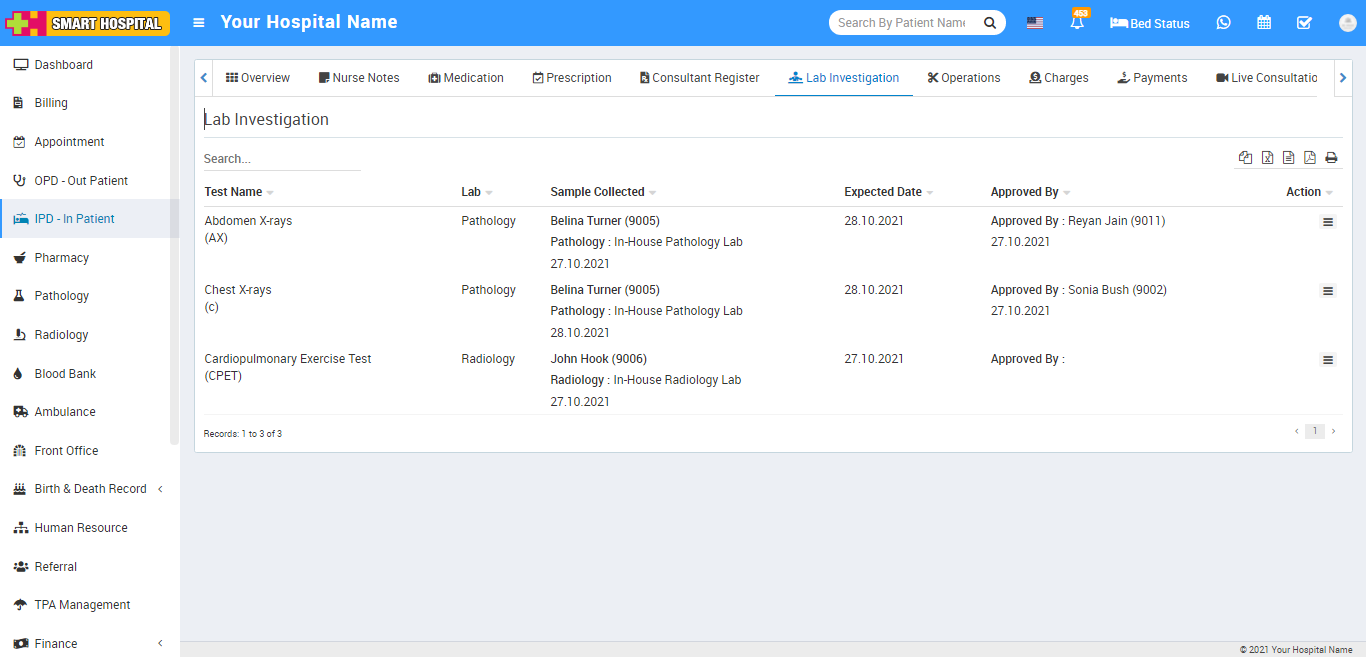Open action menu for Cardiopulmonary Exercise Test
Image resolution: width=1366 pixels, height=657 pixels.
click(x=1327, y=360)
